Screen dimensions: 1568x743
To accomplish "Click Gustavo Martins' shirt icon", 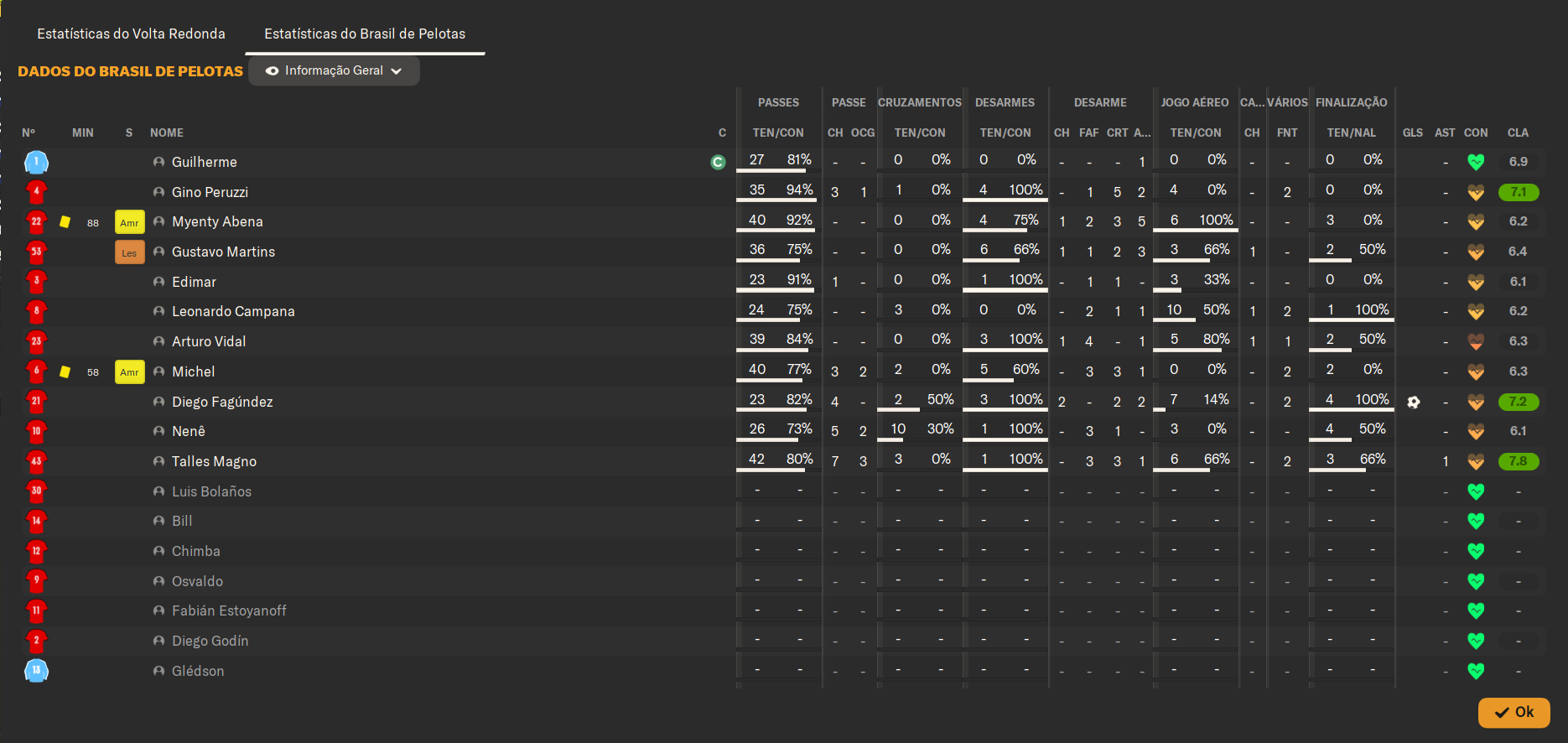I will coord(36,252).
